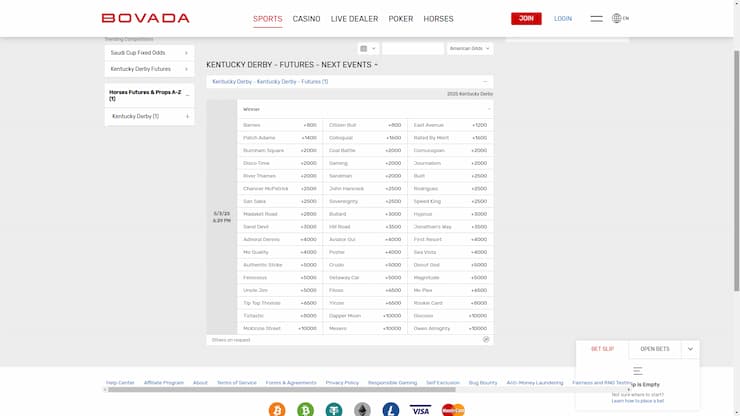Open Terms of Service footer link
The height and width of the screenshot is (416, 740).
coord(236,382)
